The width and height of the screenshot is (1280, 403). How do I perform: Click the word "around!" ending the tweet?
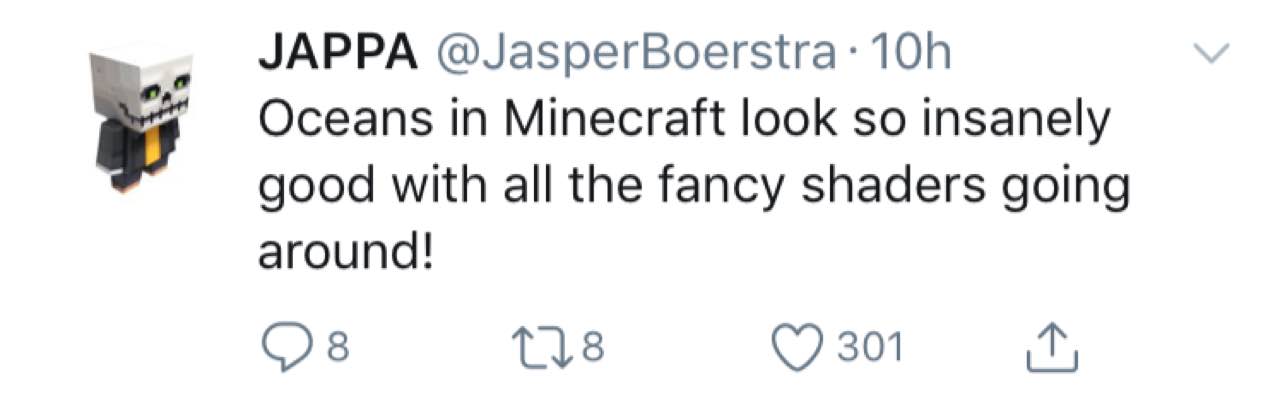tap(345, 252)
